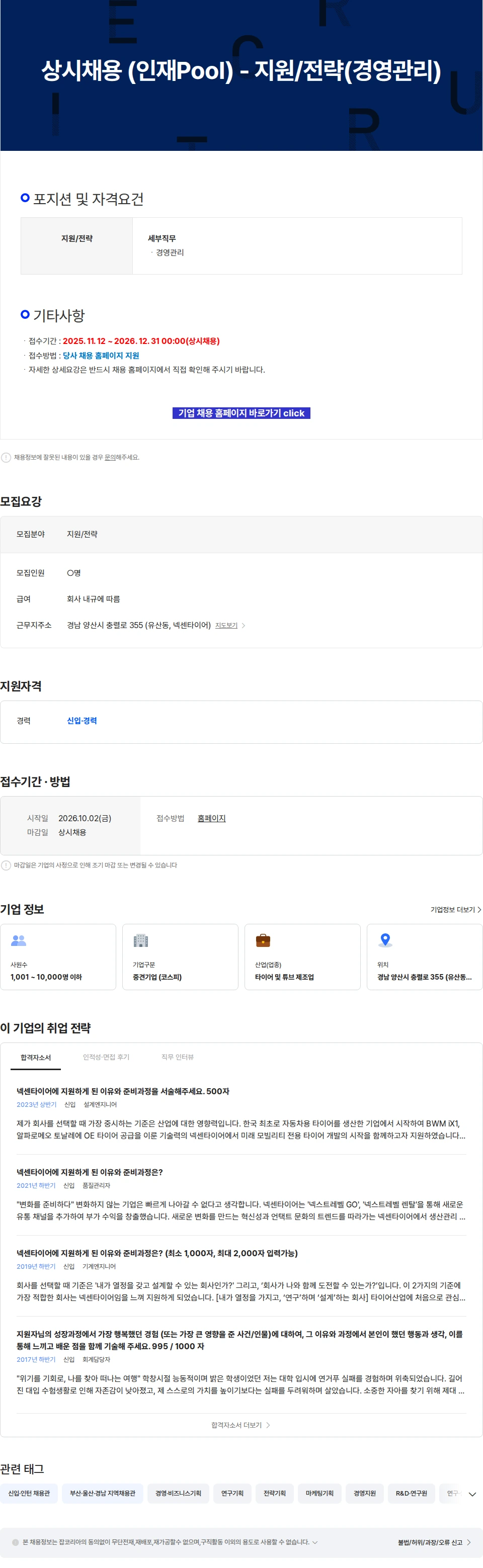
Task: Expand the Jobkorea copyright notice chevron
Action: click(315, 1542)
